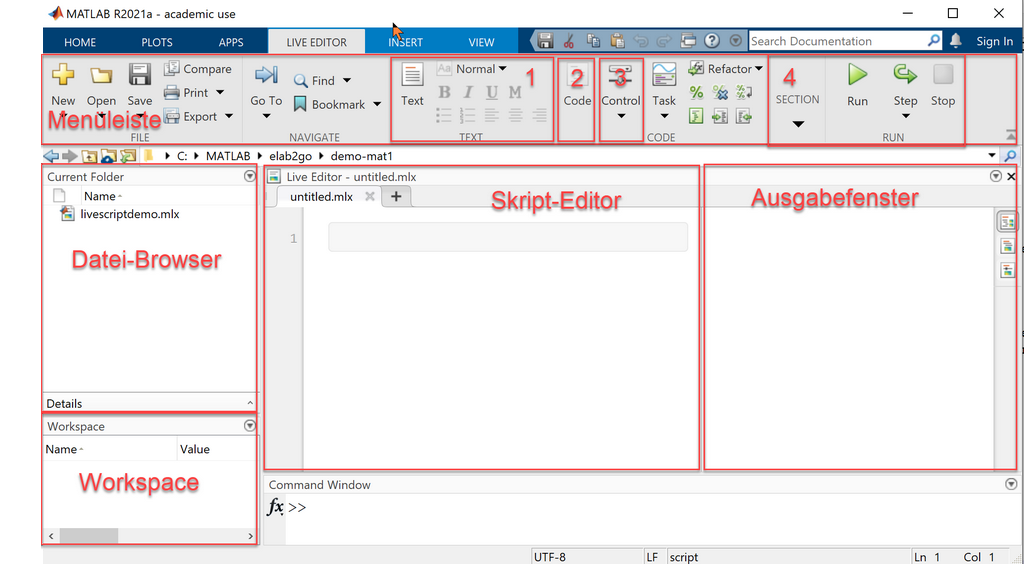Open the Current Folder panel actions menu
This screenshot has width=1024, height=564.
[x=249, y=176]
